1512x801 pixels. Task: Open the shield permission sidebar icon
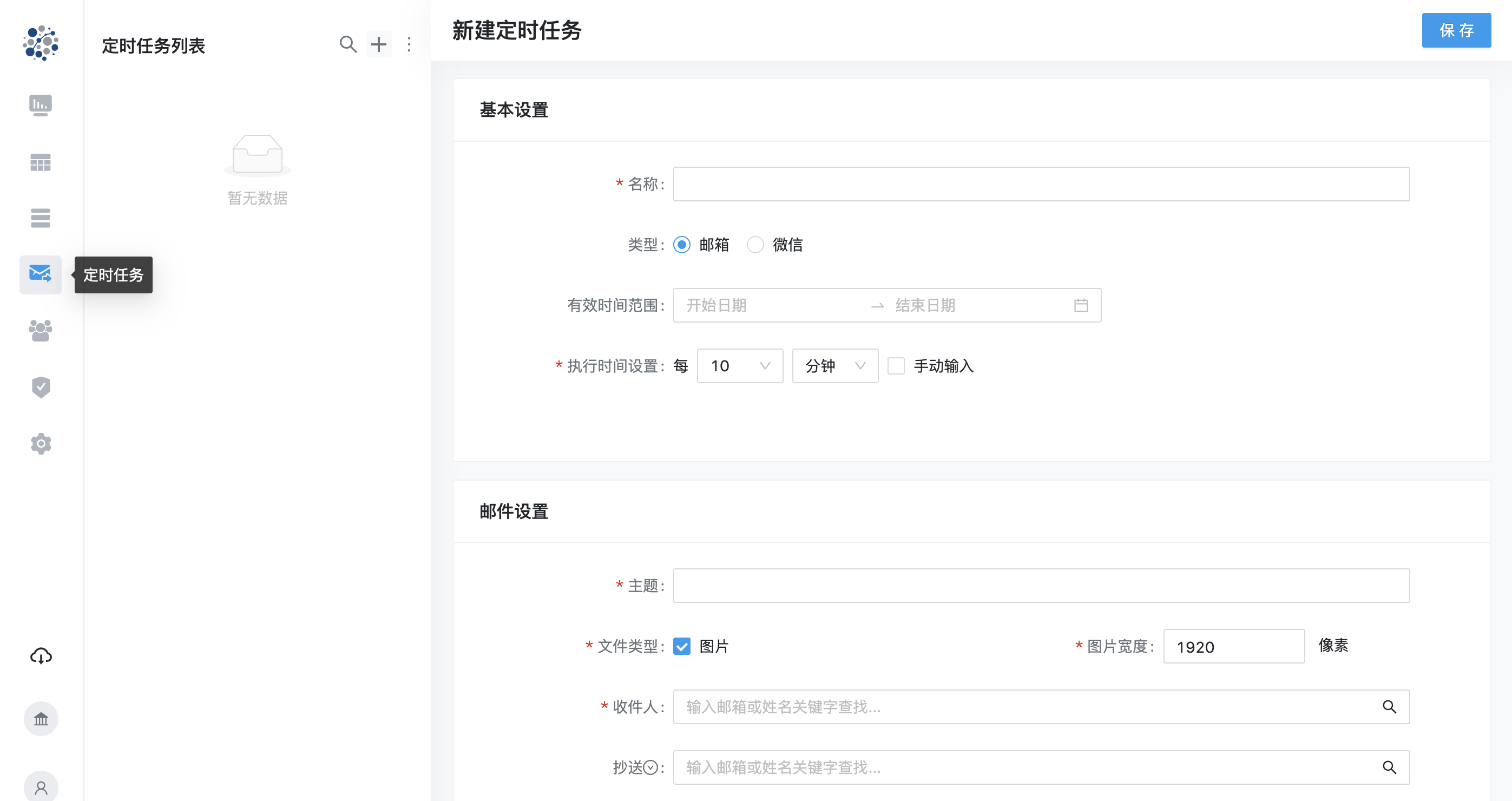[41, 387]
